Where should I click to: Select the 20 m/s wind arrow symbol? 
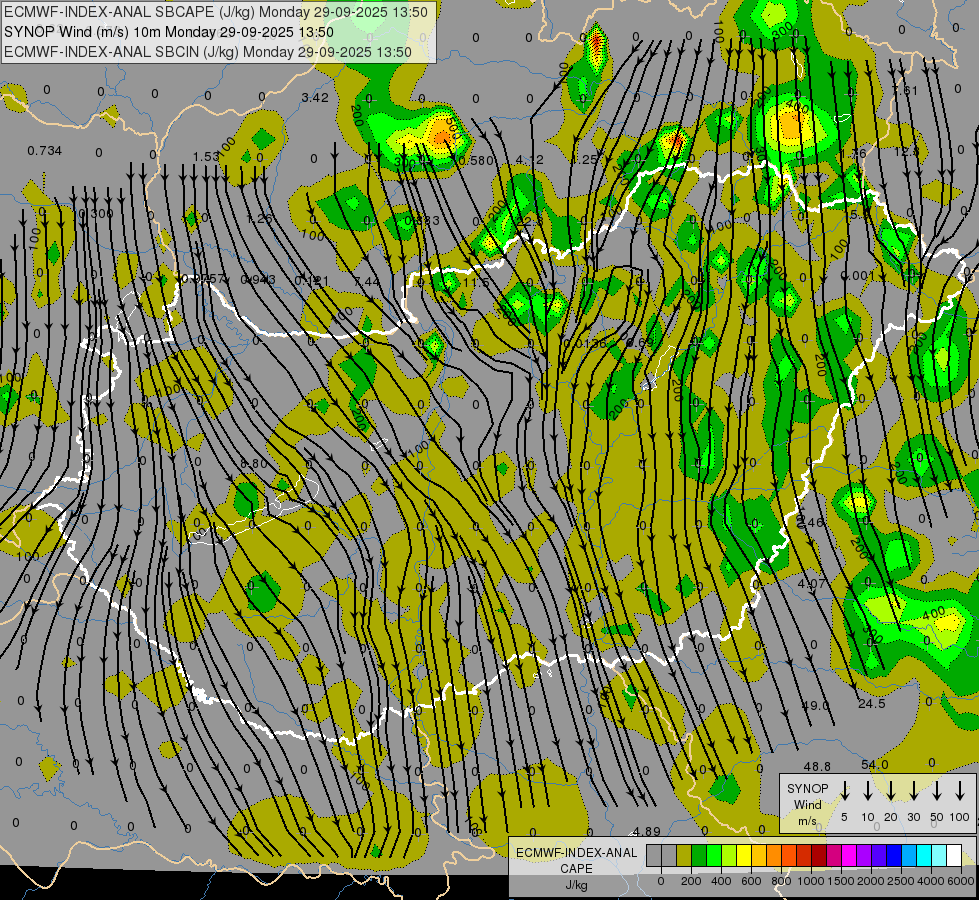click(891, 791)
